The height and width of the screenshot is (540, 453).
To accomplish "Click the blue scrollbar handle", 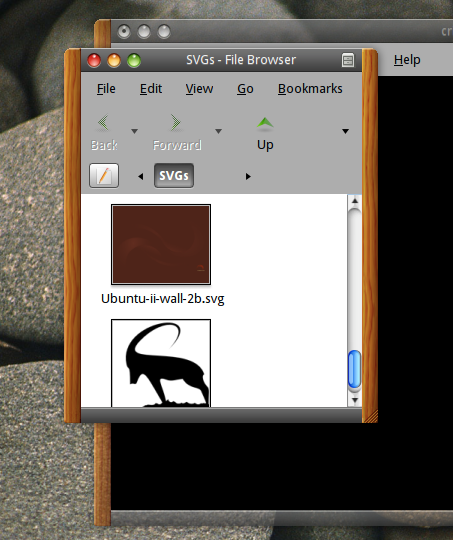I will coord(354,369).
